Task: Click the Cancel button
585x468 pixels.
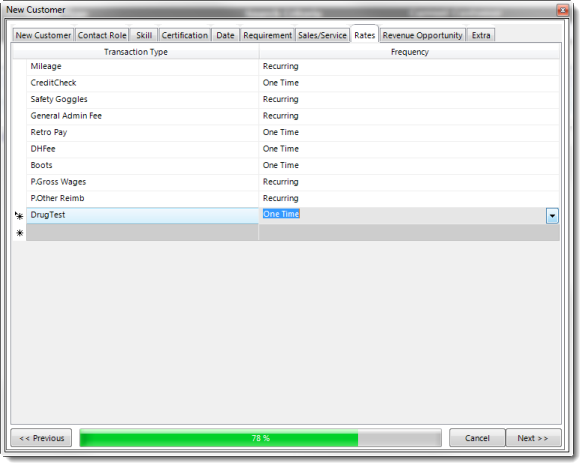Action: 477,438
